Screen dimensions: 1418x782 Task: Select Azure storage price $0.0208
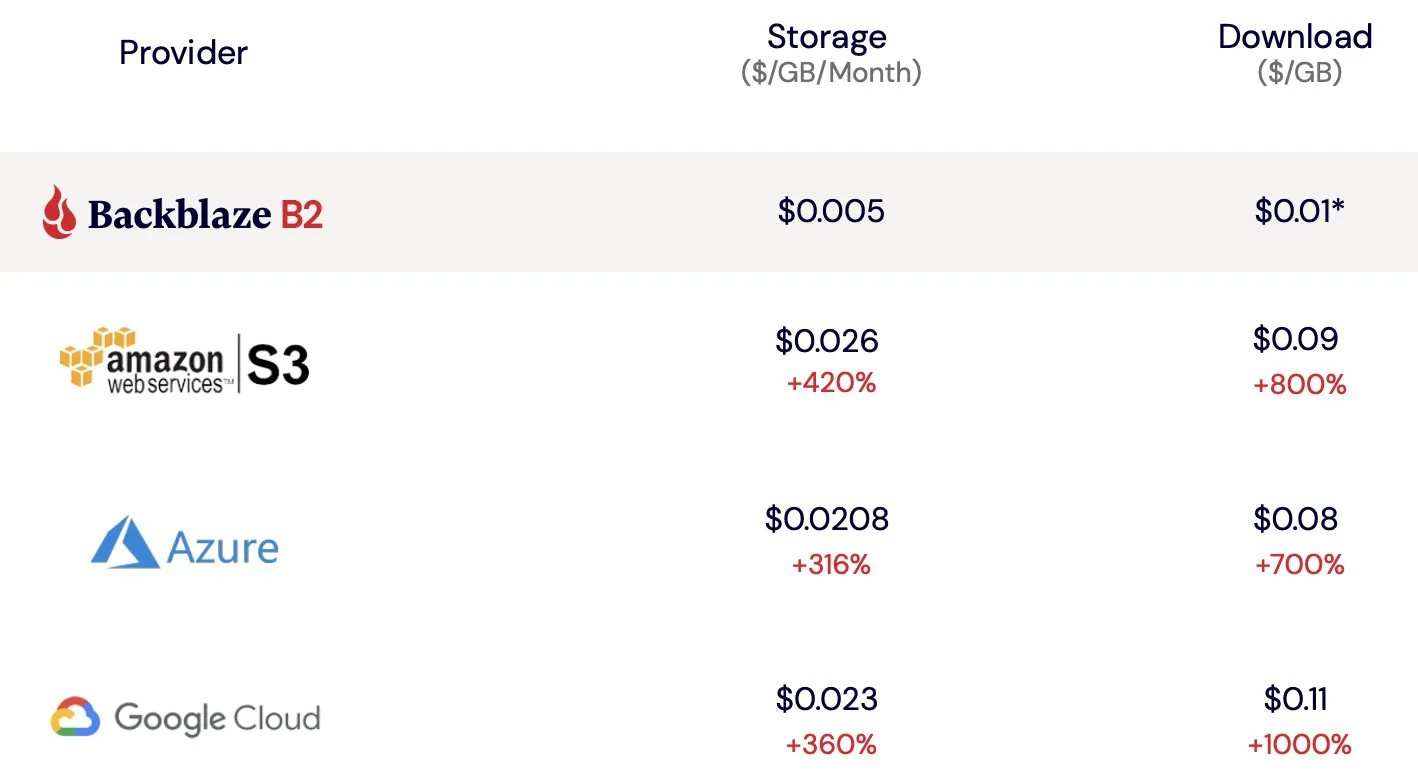point(827,519)
